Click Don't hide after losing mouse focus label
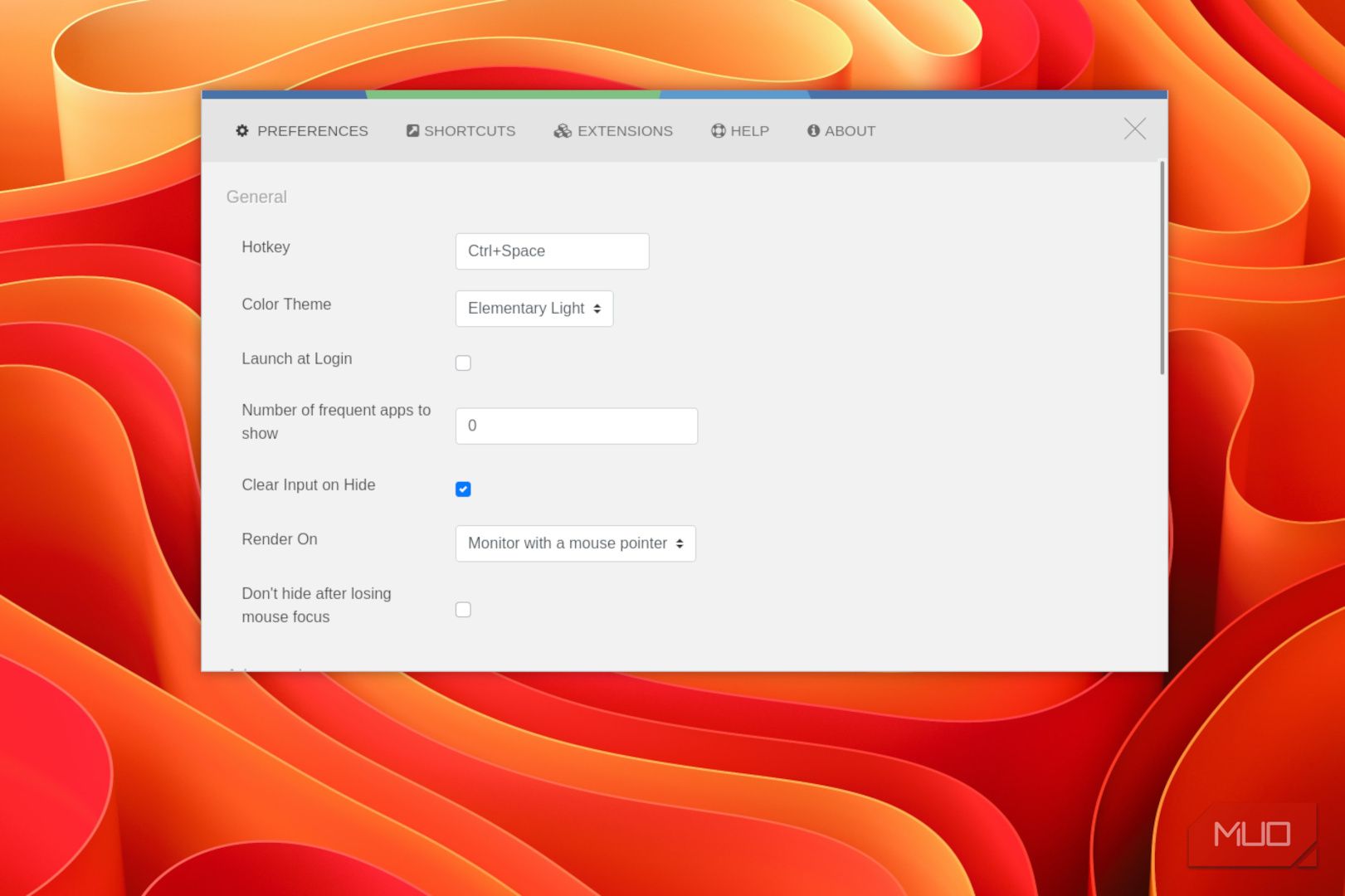 pos(316,606)
